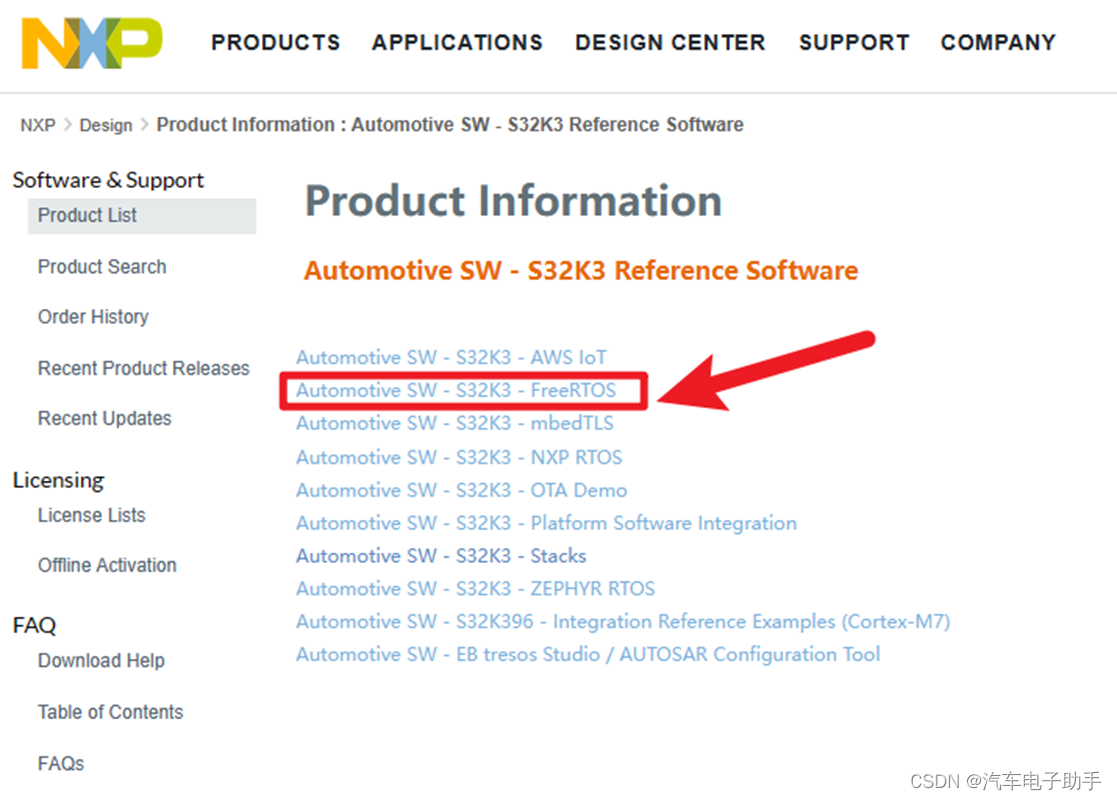The height and width of the screenshot is (800, 1117).
Task: Click the Product Information page heading
Action: point(514,201)
